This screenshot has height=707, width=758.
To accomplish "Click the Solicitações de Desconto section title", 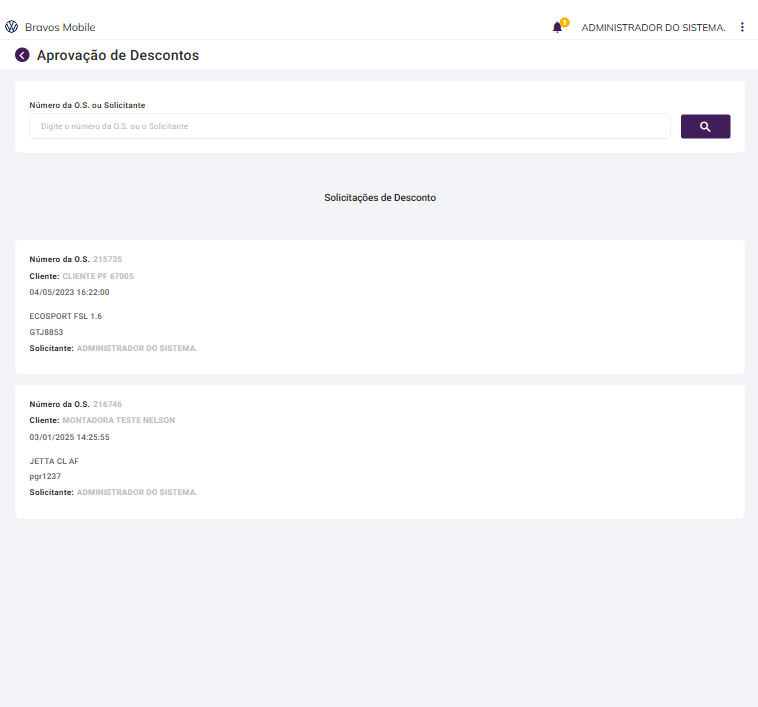I will tap(380, 198).
